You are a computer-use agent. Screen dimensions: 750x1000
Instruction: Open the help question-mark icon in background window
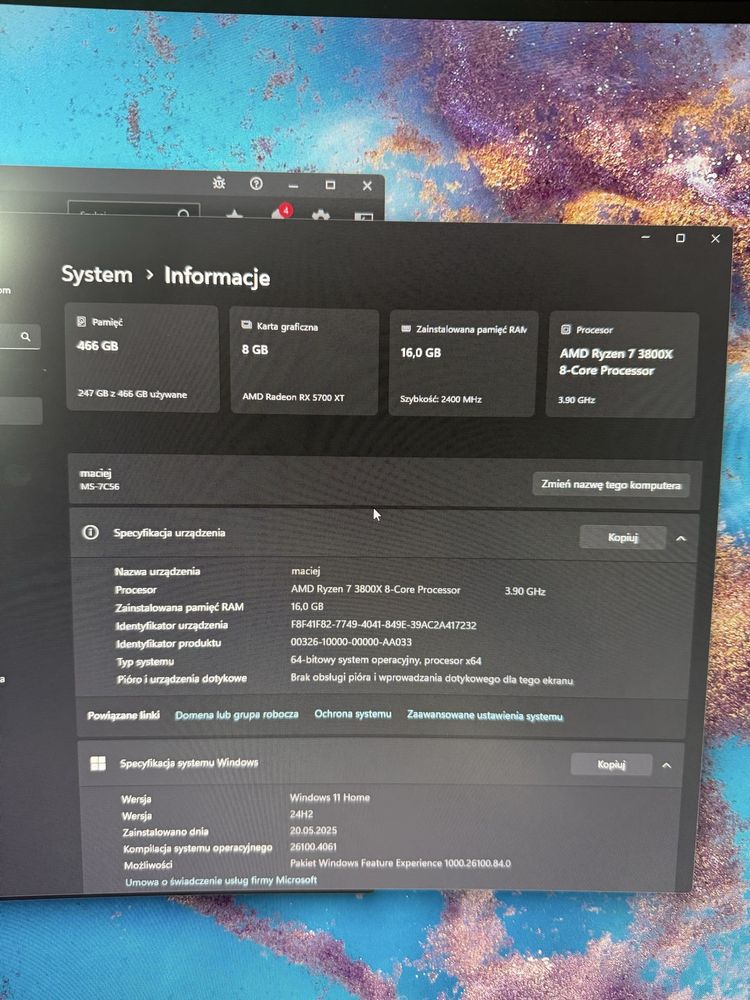(256, 184)
